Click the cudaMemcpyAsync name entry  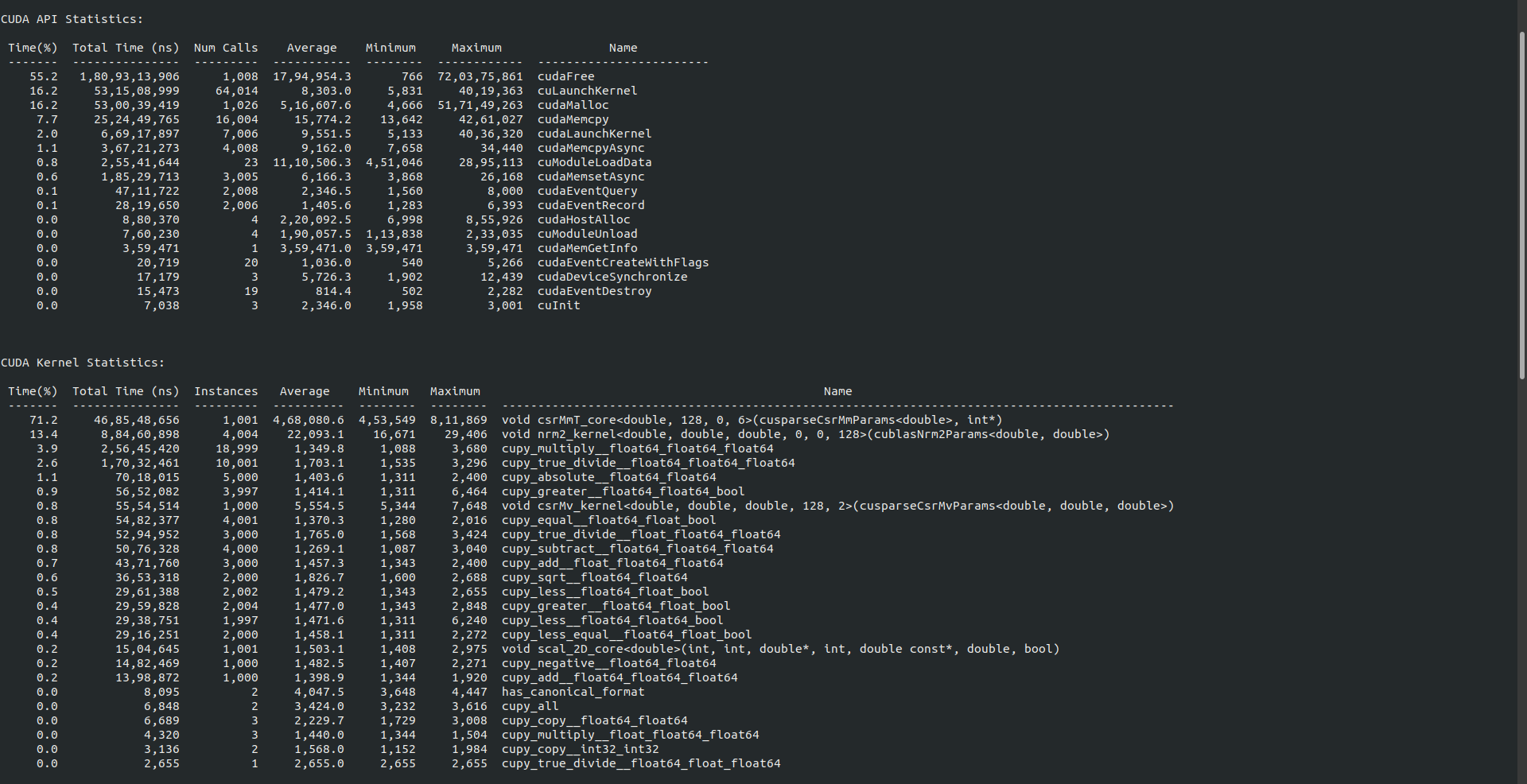click(591, 148)
